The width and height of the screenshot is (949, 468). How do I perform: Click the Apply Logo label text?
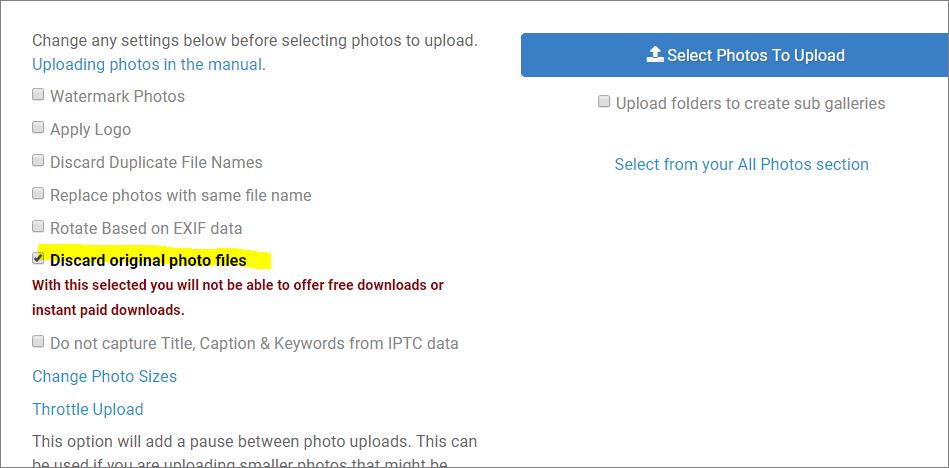(x=90, y=130)
